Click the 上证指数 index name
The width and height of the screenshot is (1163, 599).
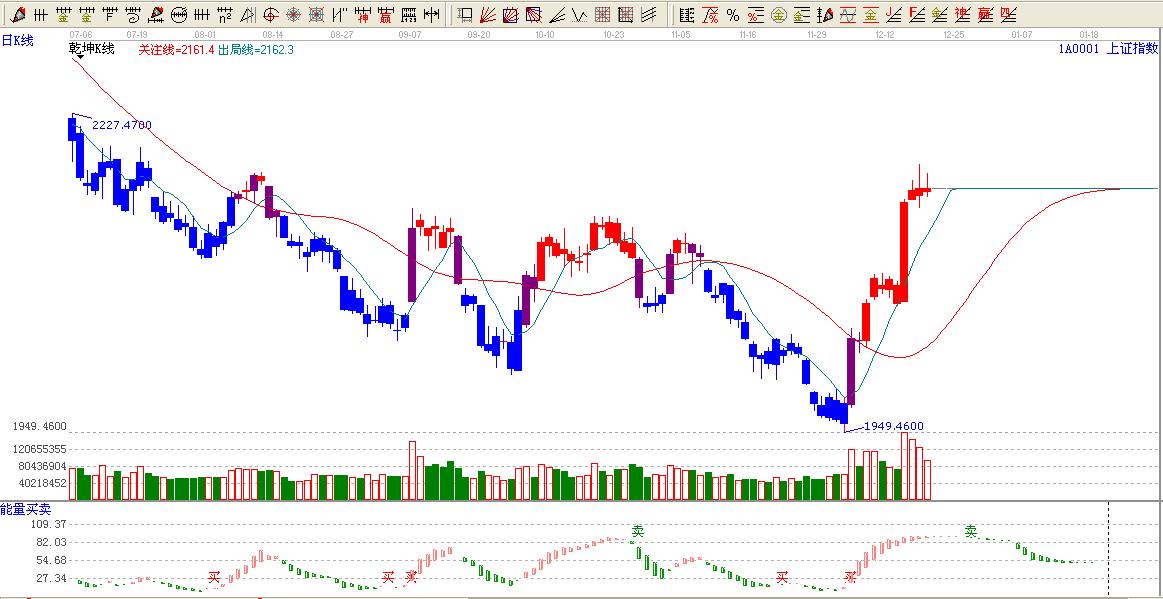tap(1131, 48)
